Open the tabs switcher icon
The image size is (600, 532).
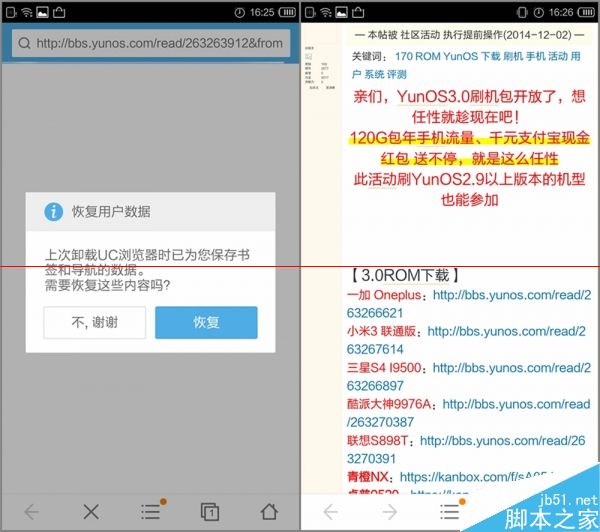pos(210,511)
